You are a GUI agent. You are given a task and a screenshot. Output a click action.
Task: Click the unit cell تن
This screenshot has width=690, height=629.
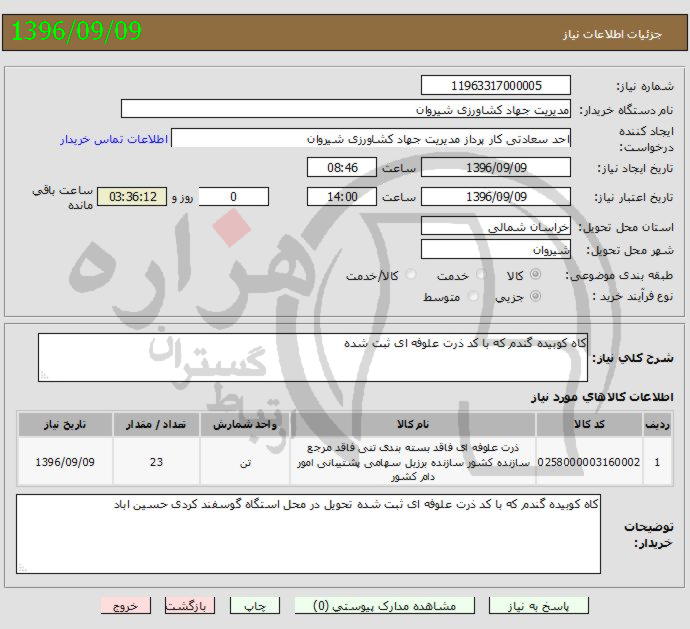(x=245, y=462)
